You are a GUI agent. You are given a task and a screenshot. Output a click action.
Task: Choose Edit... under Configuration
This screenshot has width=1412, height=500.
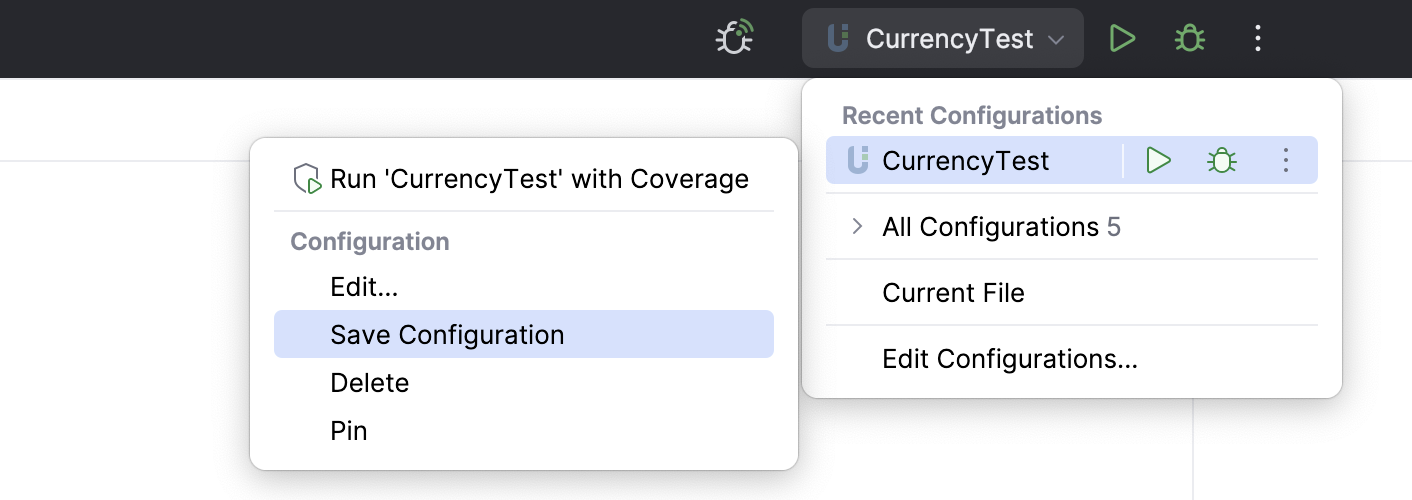364,288
